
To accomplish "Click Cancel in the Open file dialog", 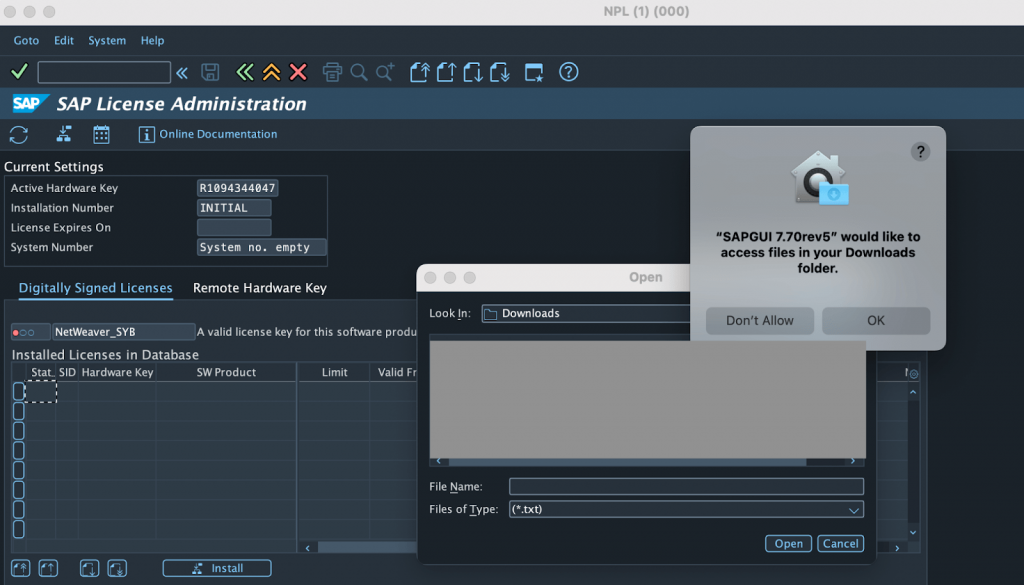I will 840,543.
